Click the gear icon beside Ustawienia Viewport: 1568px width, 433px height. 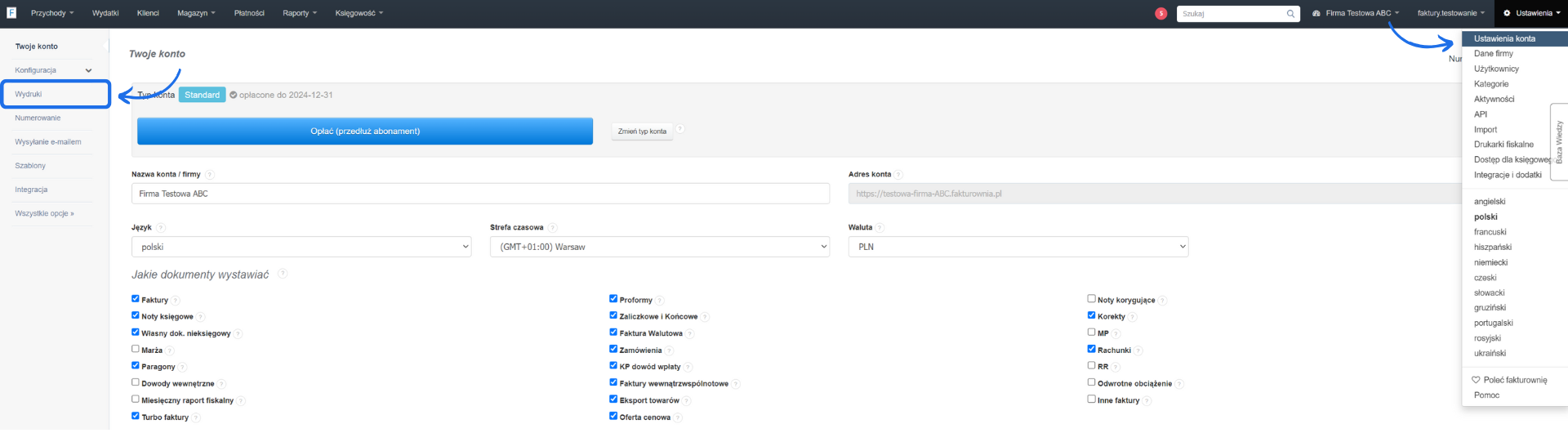point(1507,13)
